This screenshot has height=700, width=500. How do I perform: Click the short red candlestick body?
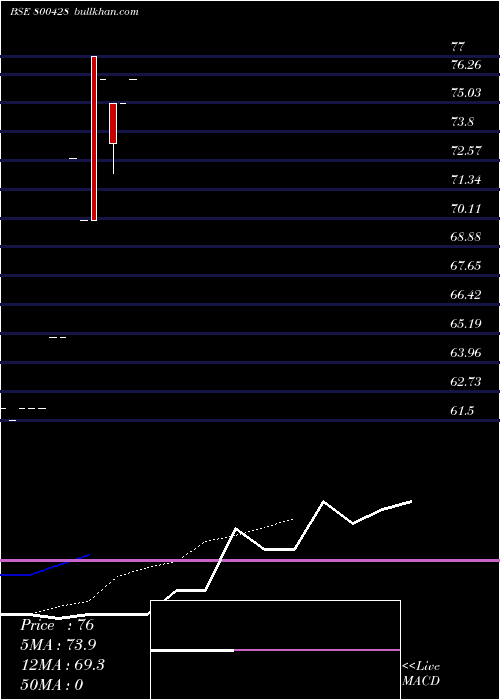(x=113, y=124)
